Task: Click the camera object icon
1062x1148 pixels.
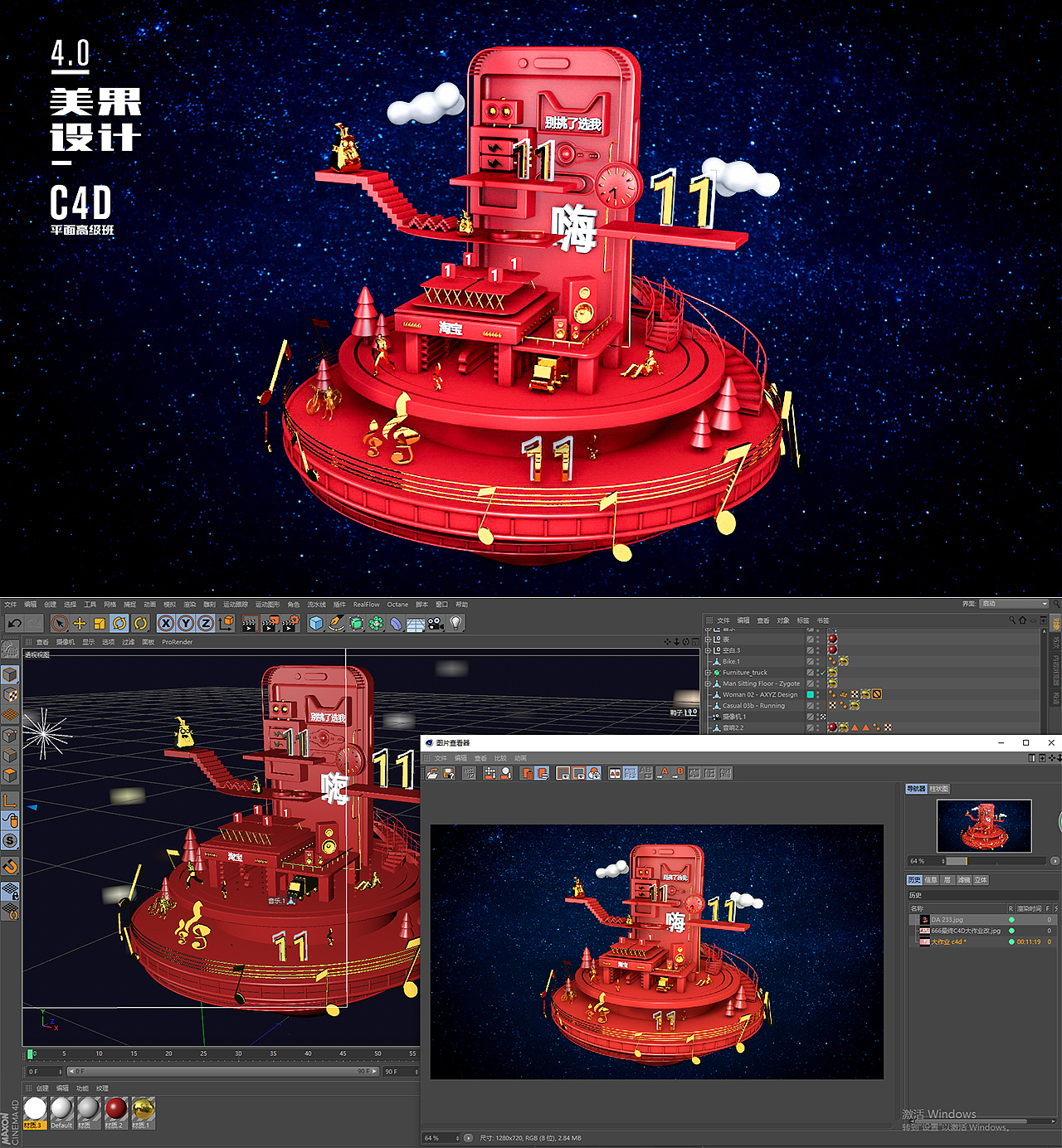Action: 436,623
